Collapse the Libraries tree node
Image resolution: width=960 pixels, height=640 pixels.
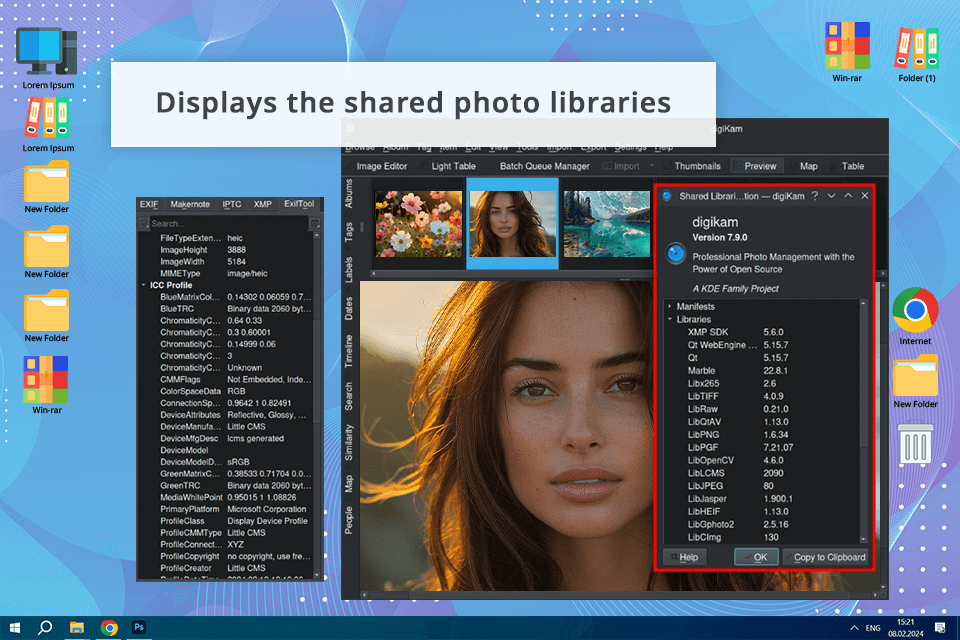point(670,319)
